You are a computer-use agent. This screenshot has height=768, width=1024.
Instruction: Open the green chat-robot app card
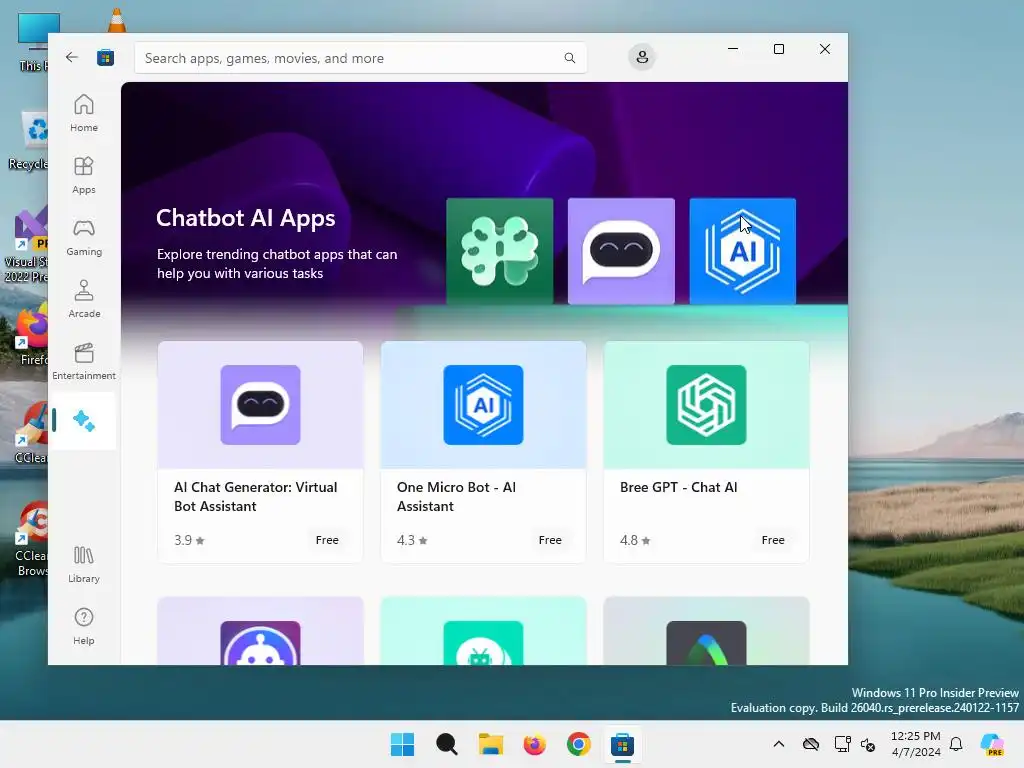click(483, 631)
